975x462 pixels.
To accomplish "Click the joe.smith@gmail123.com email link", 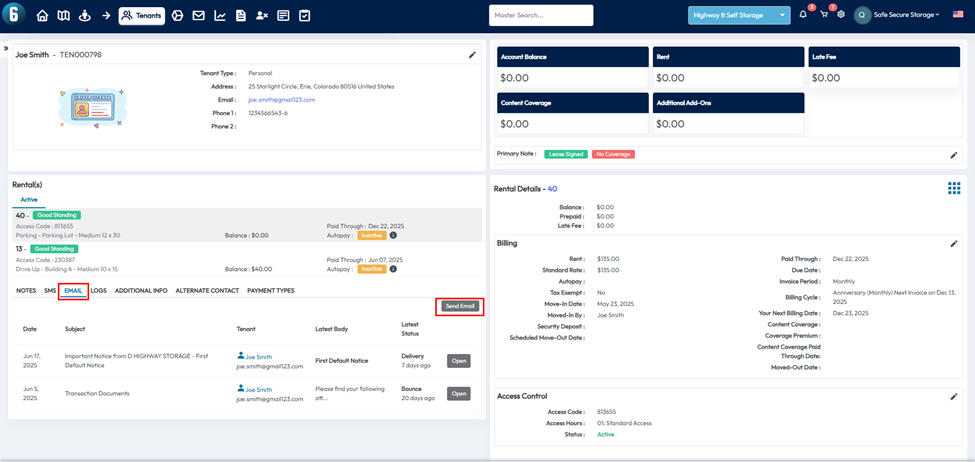I will [x=281, y=100].
